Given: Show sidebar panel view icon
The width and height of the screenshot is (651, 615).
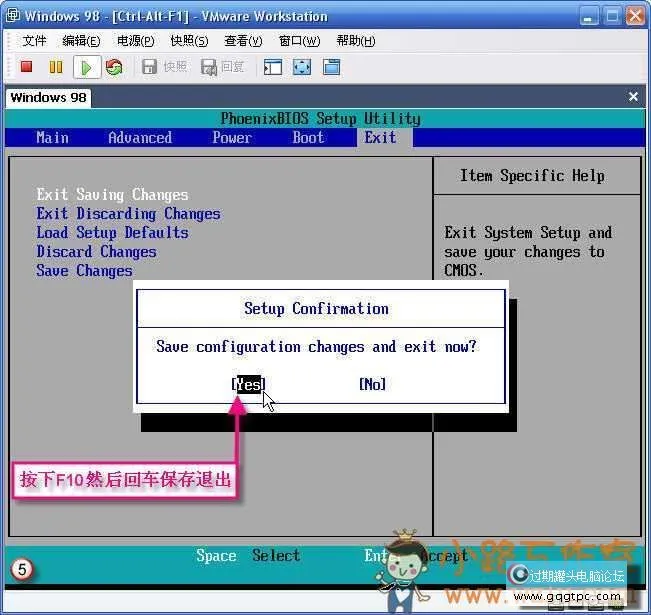Looking at the screenshot, I should pyautogui.click(x=273, y=67).
